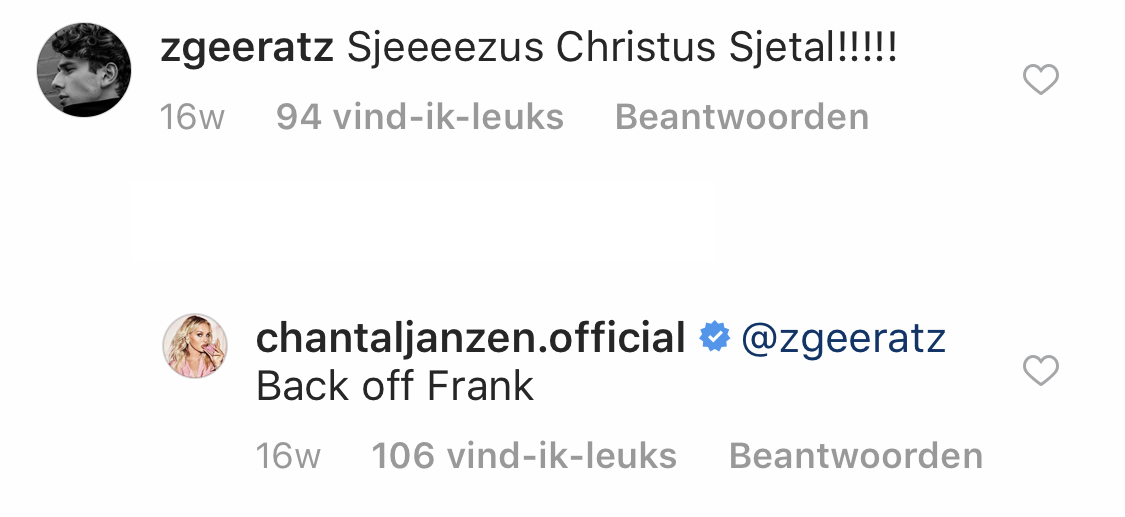Open the likes count for the verified account's reply
Screen dimensions: 1125x517
click(x=524, y=456)
